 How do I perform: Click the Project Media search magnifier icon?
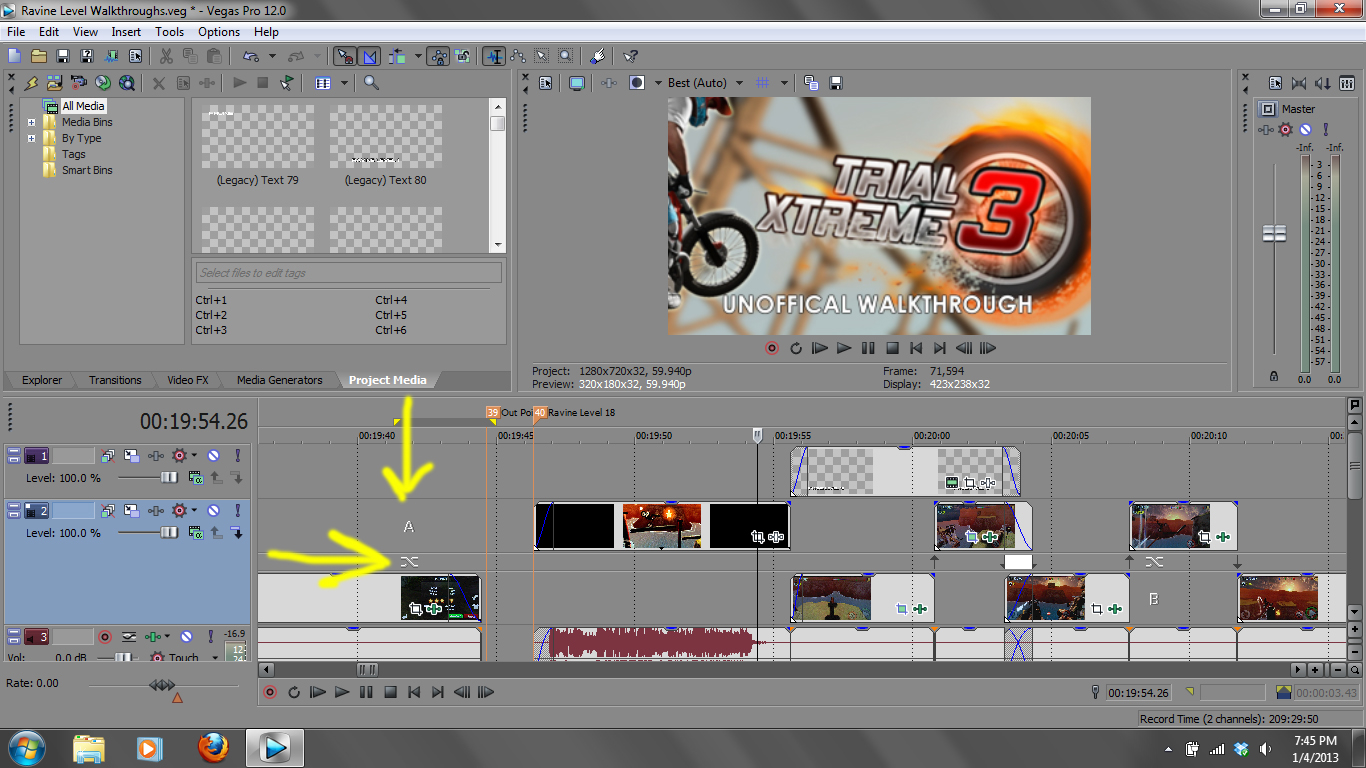coord(371,83)
